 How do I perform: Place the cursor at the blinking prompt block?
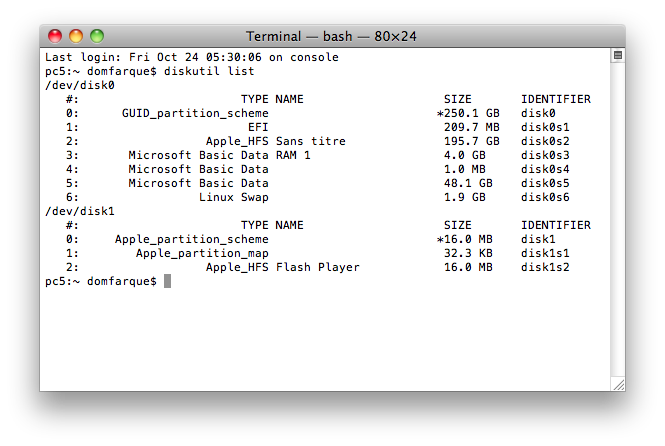click(x=168, y=281)
